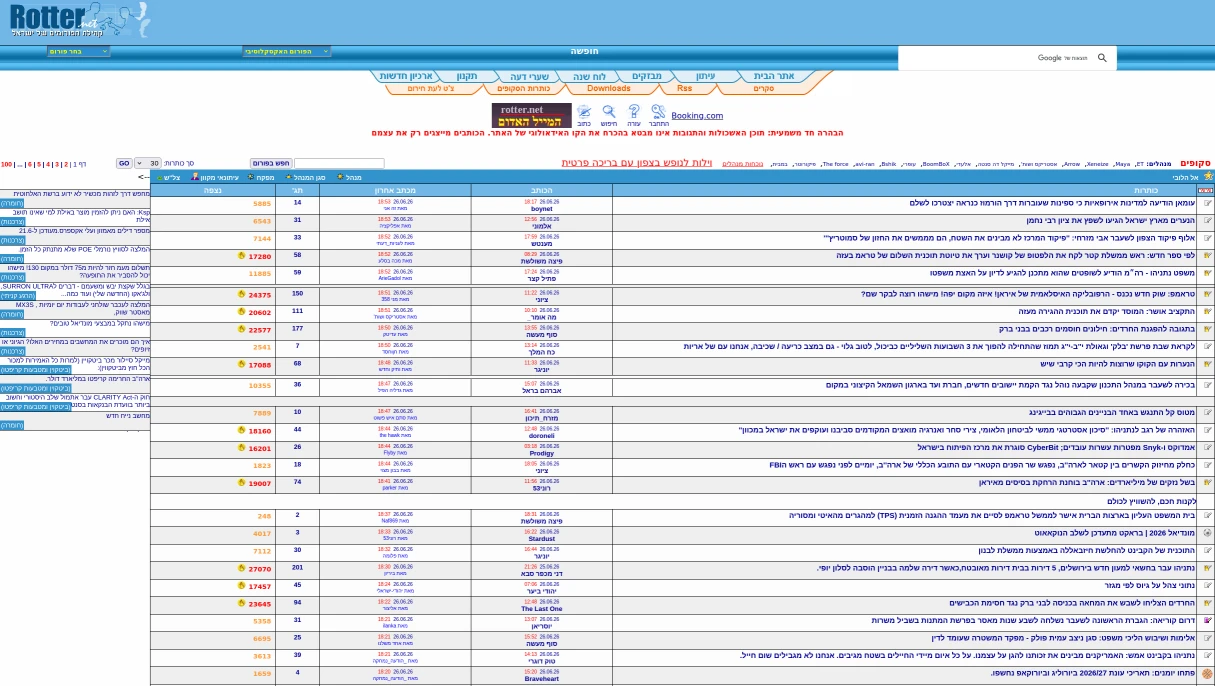The height and width of the screenshot is (686, 1215).
Task: Open the הפורום האקטואלי dropdown
Action: pos(287,51)
